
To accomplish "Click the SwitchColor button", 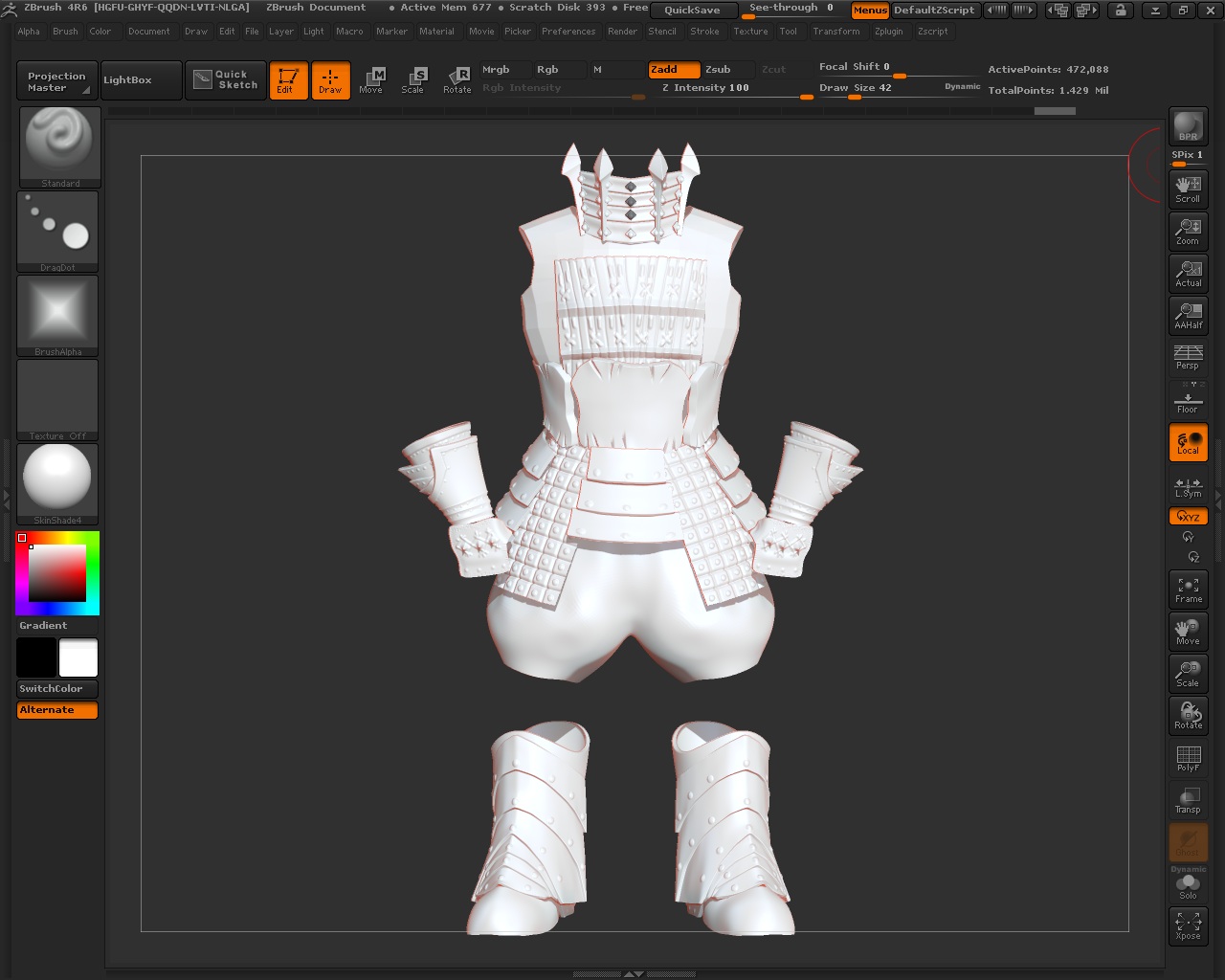I will 57,689.
